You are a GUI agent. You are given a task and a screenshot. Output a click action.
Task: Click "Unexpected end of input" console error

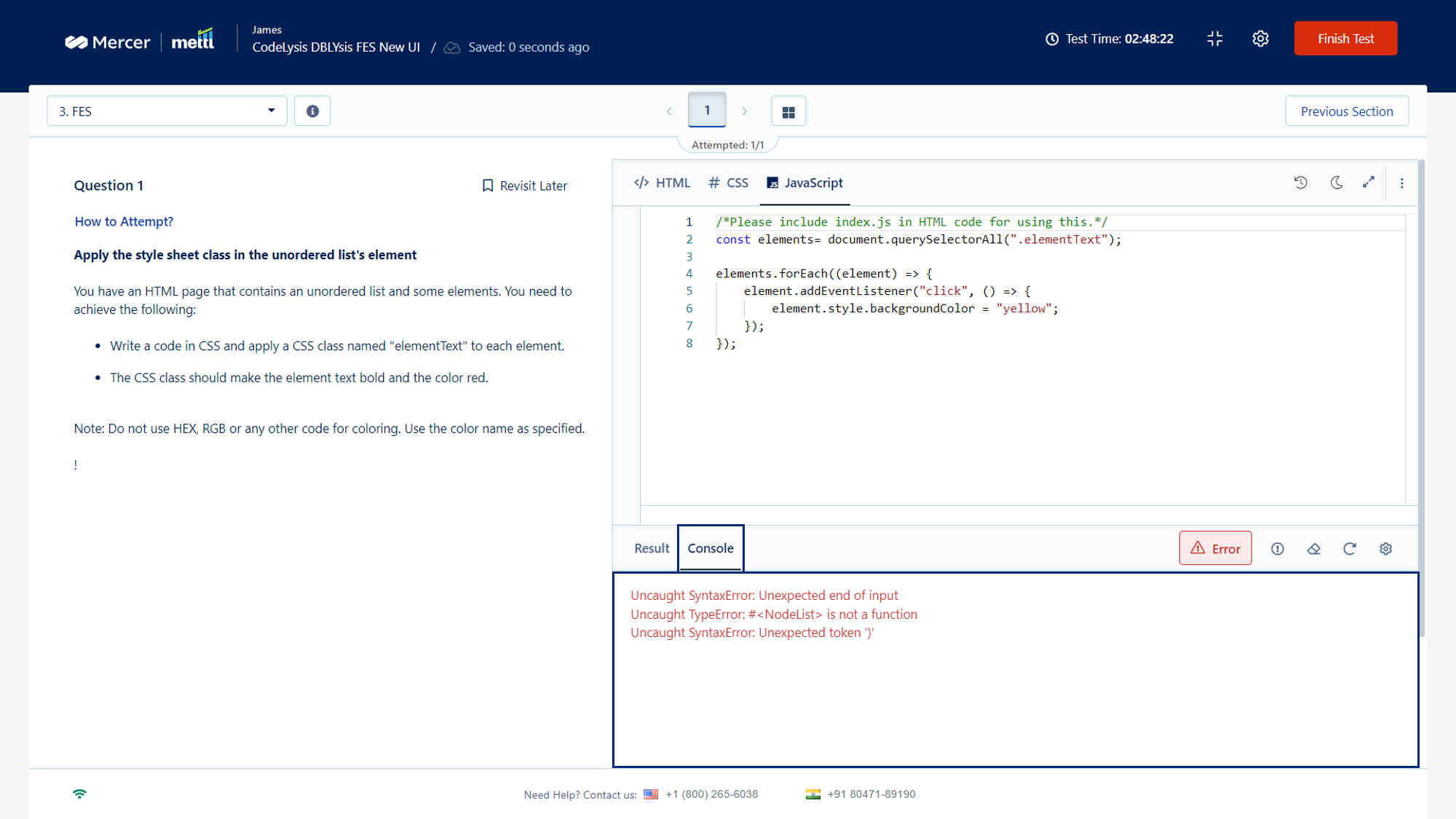764,596
